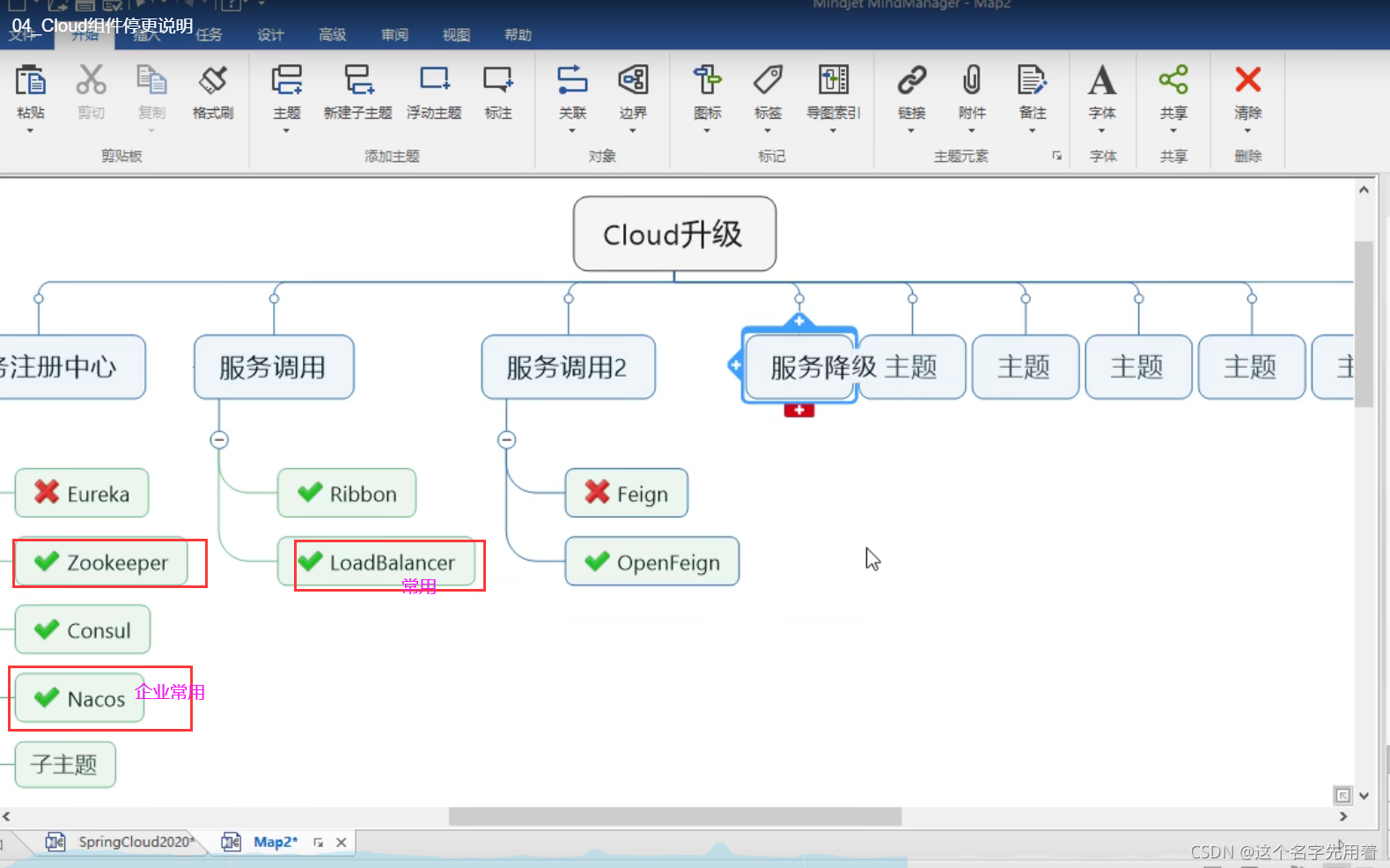Screen dimensions: 1390x868
Task: Select the Zookeeper subtopic
Action: [100, 562]
